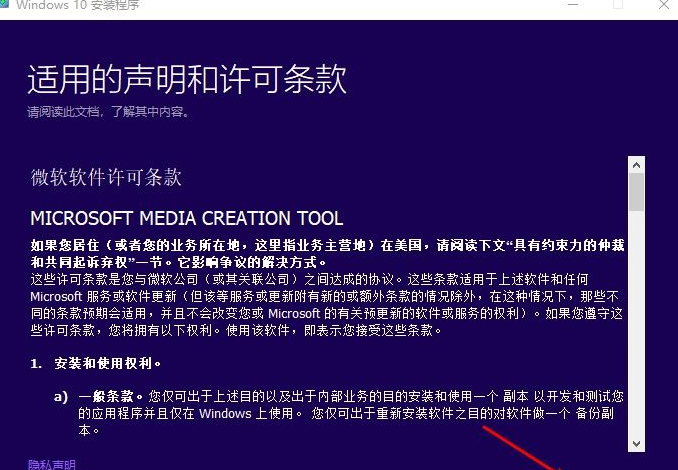Click the line starting Microsoft 服务或软件更新
678x470 pixels.
point(324,297)
